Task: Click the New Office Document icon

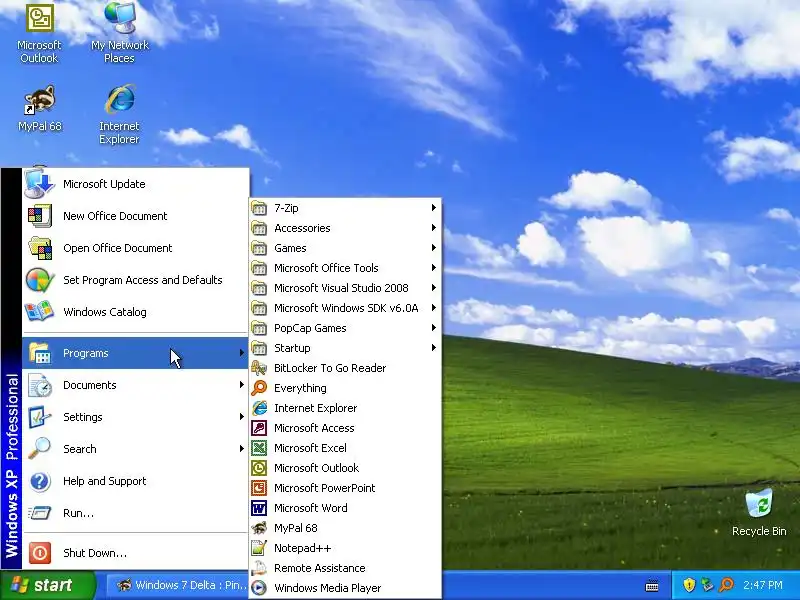Action: (x=39, y=216)
